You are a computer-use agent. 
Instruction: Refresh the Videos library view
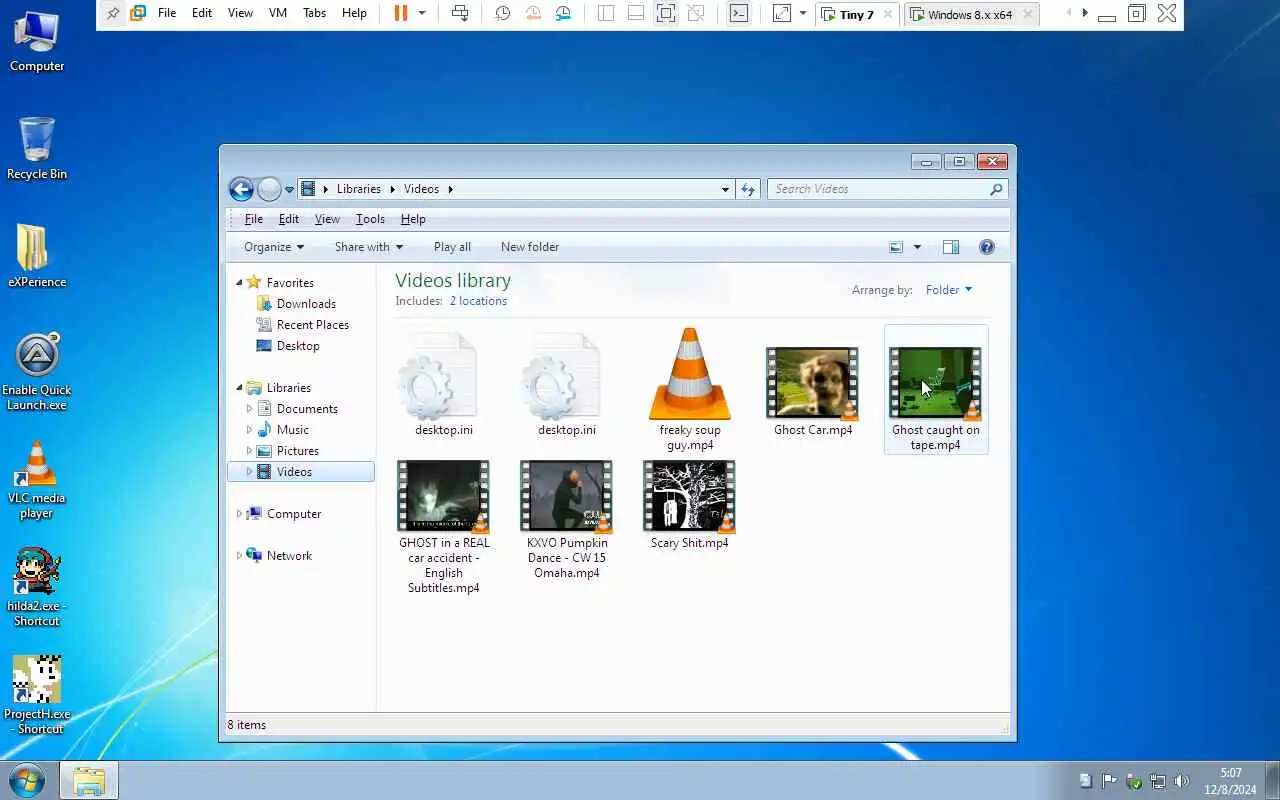tap(748, 189)
